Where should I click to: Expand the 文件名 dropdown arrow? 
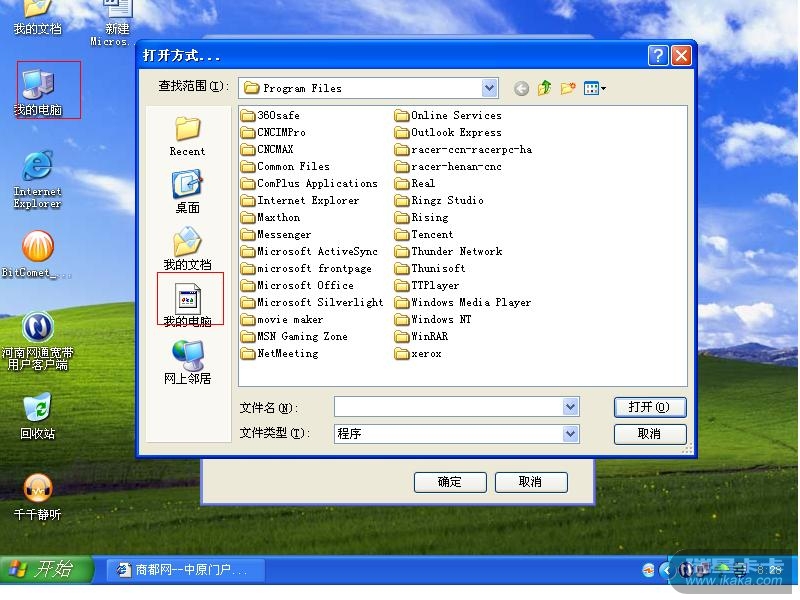click(570, 407)
